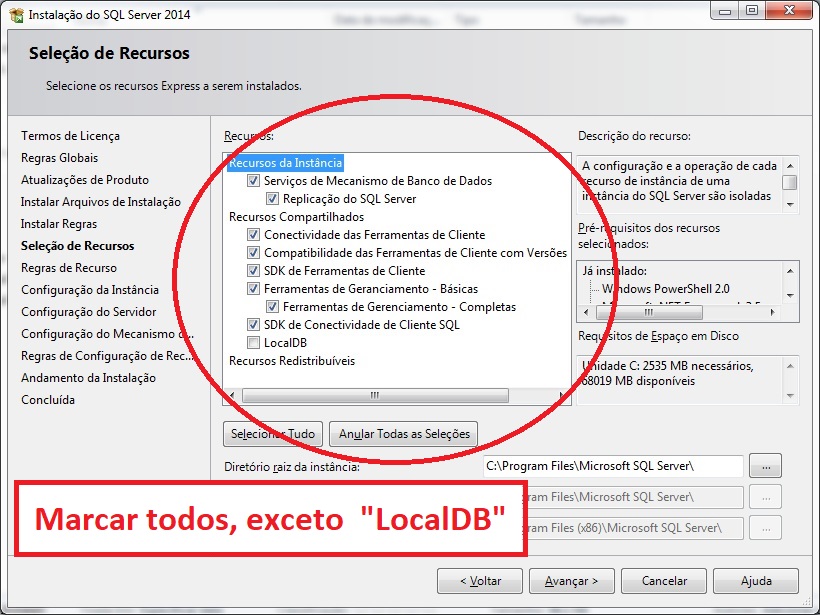Select Andamento da Instalação step

click(x=88, y=378)
